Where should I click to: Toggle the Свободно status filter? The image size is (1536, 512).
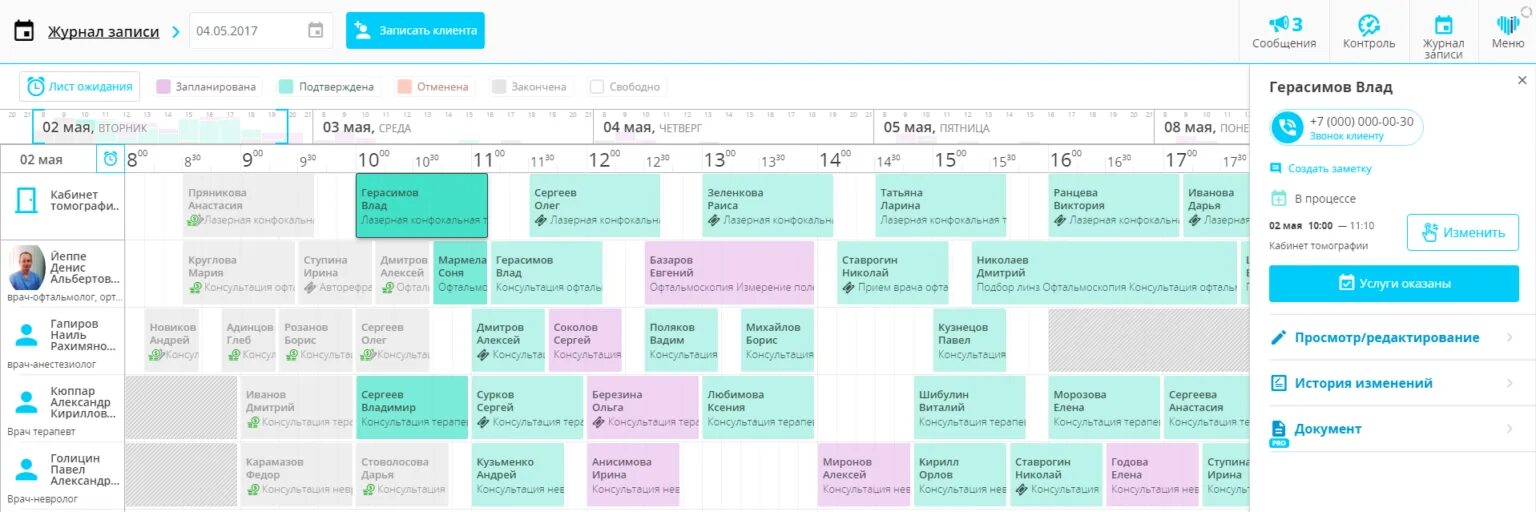click(x=625, y=87)
